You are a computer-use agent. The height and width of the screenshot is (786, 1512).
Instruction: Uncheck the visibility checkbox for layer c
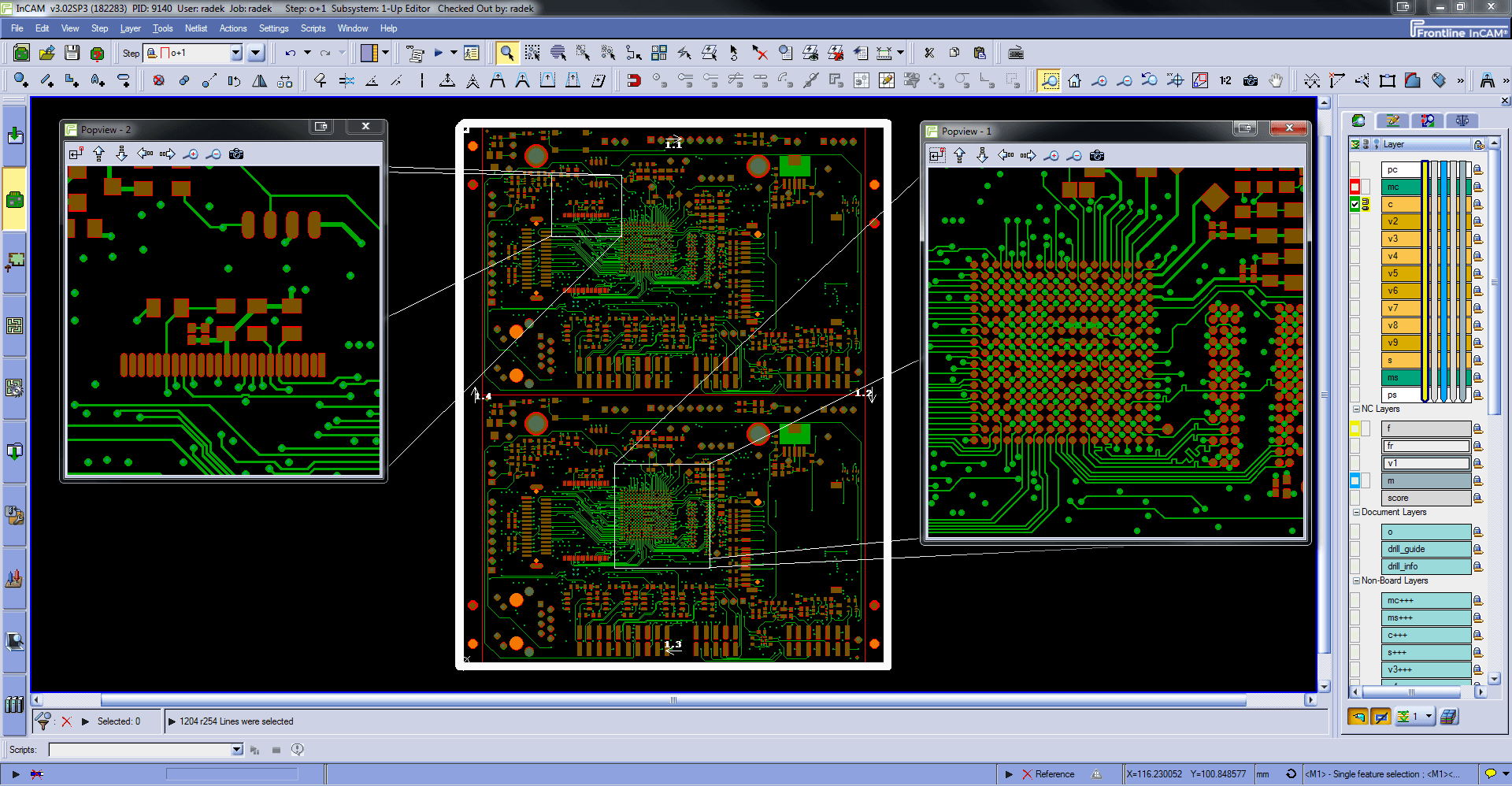1354,204
